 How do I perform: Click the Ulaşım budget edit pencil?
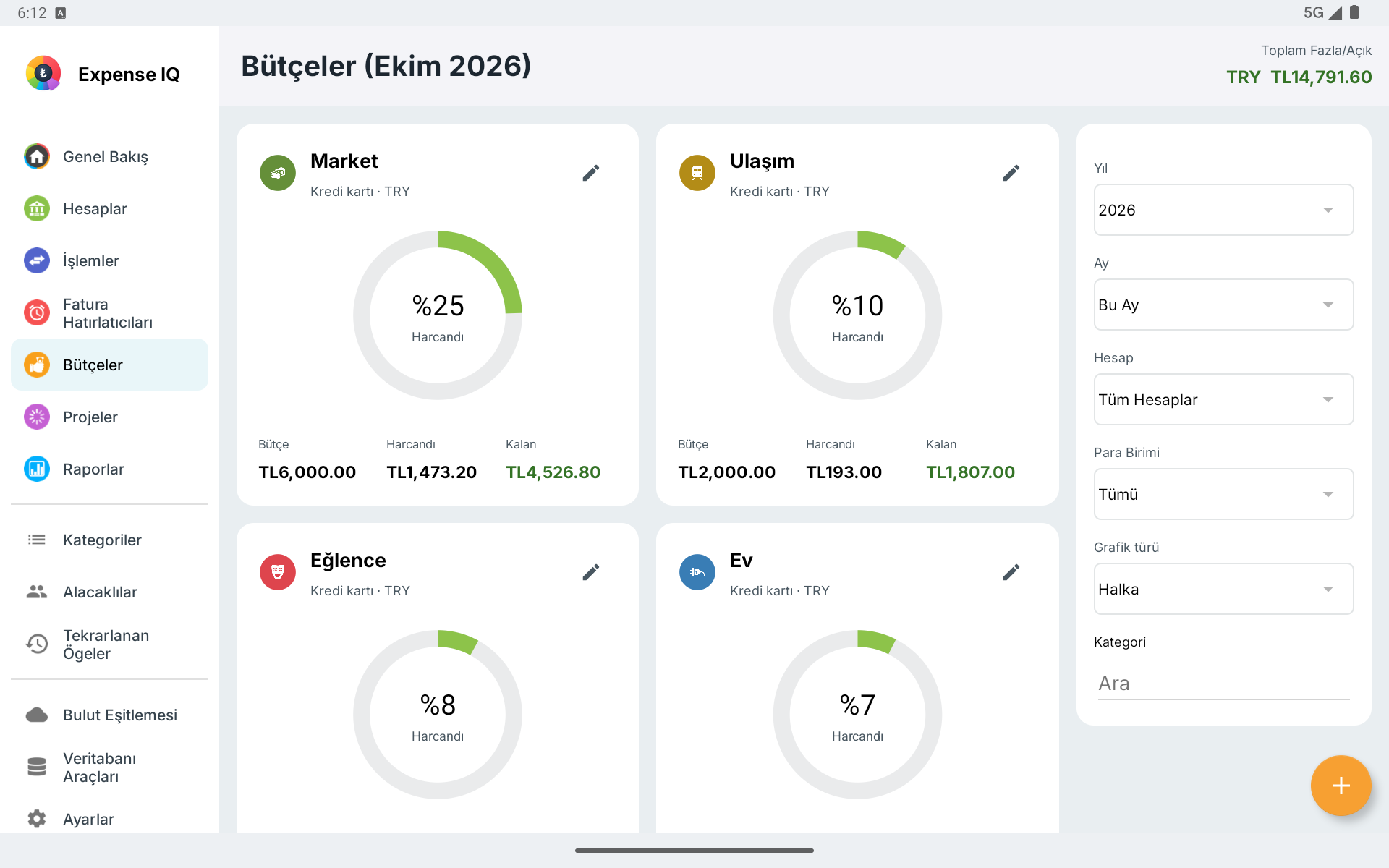(x=1011, y=173)
